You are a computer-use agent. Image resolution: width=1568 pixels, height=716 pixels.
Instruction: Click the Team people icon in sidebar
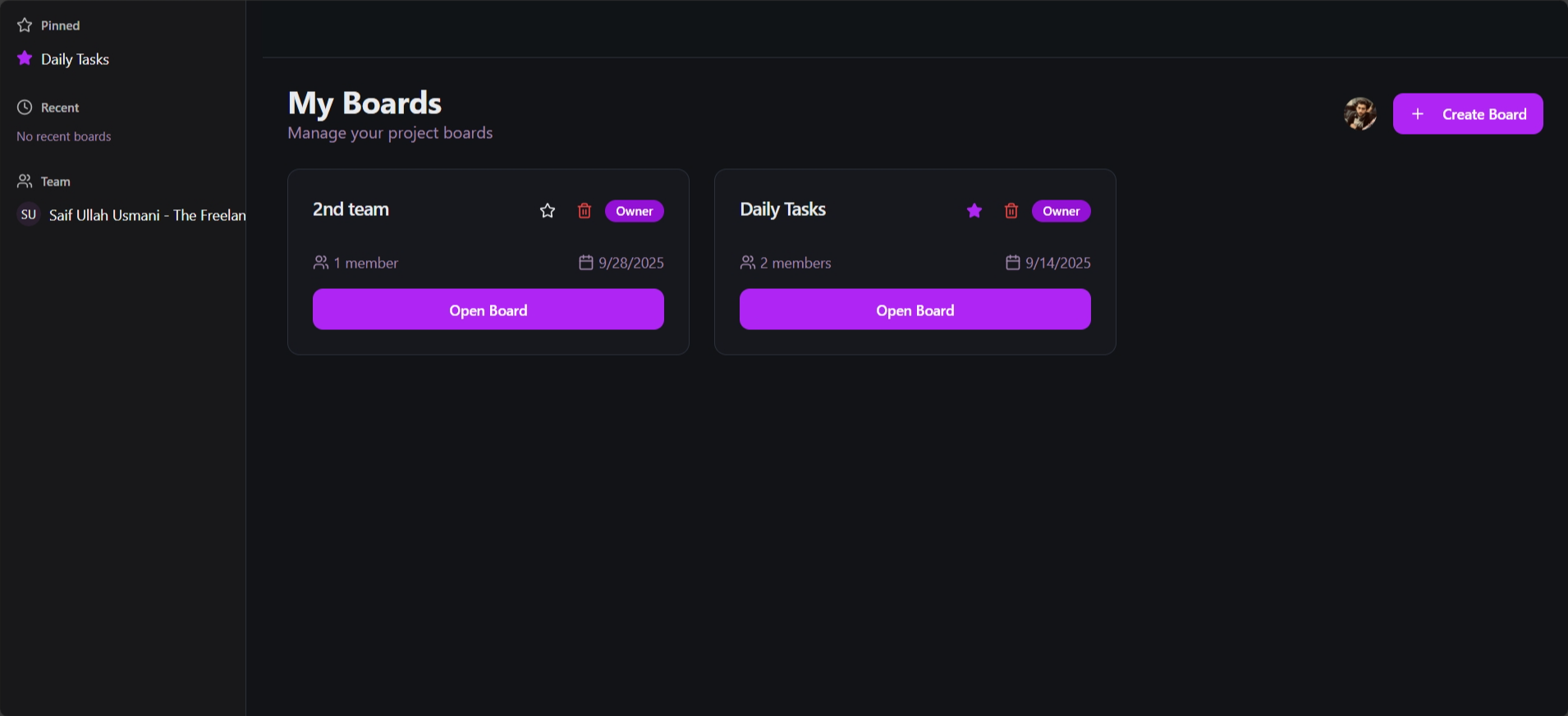click(x=25, y=181)
